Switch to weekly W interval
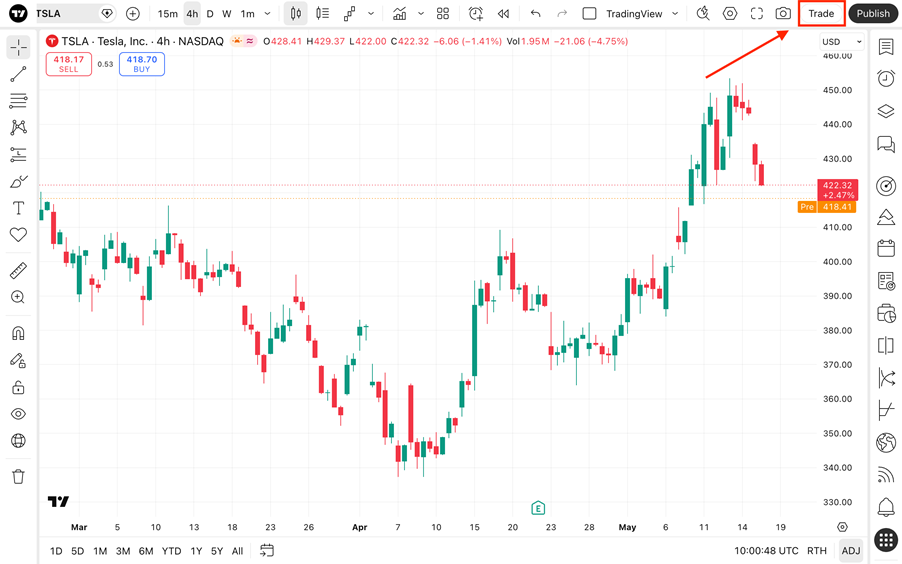 click(x=227, y=14)
